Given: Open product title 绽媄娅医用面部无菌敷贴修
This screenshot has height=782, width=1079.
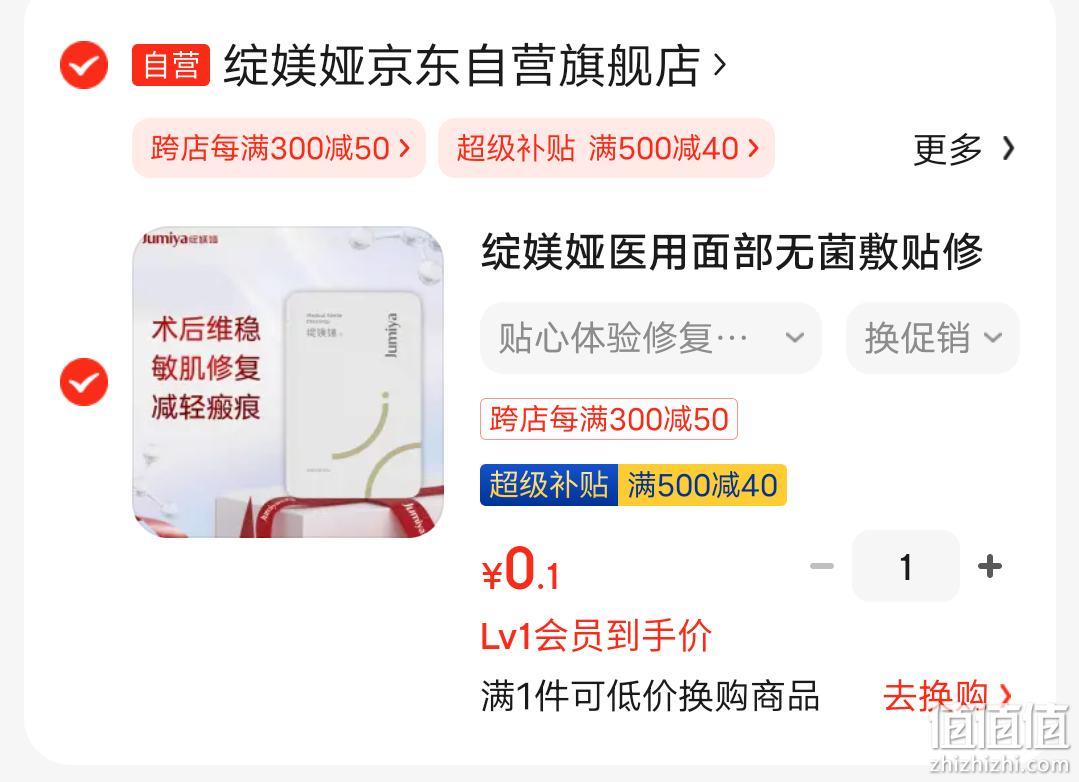Looking at the screenshot, I should point(731,252).
